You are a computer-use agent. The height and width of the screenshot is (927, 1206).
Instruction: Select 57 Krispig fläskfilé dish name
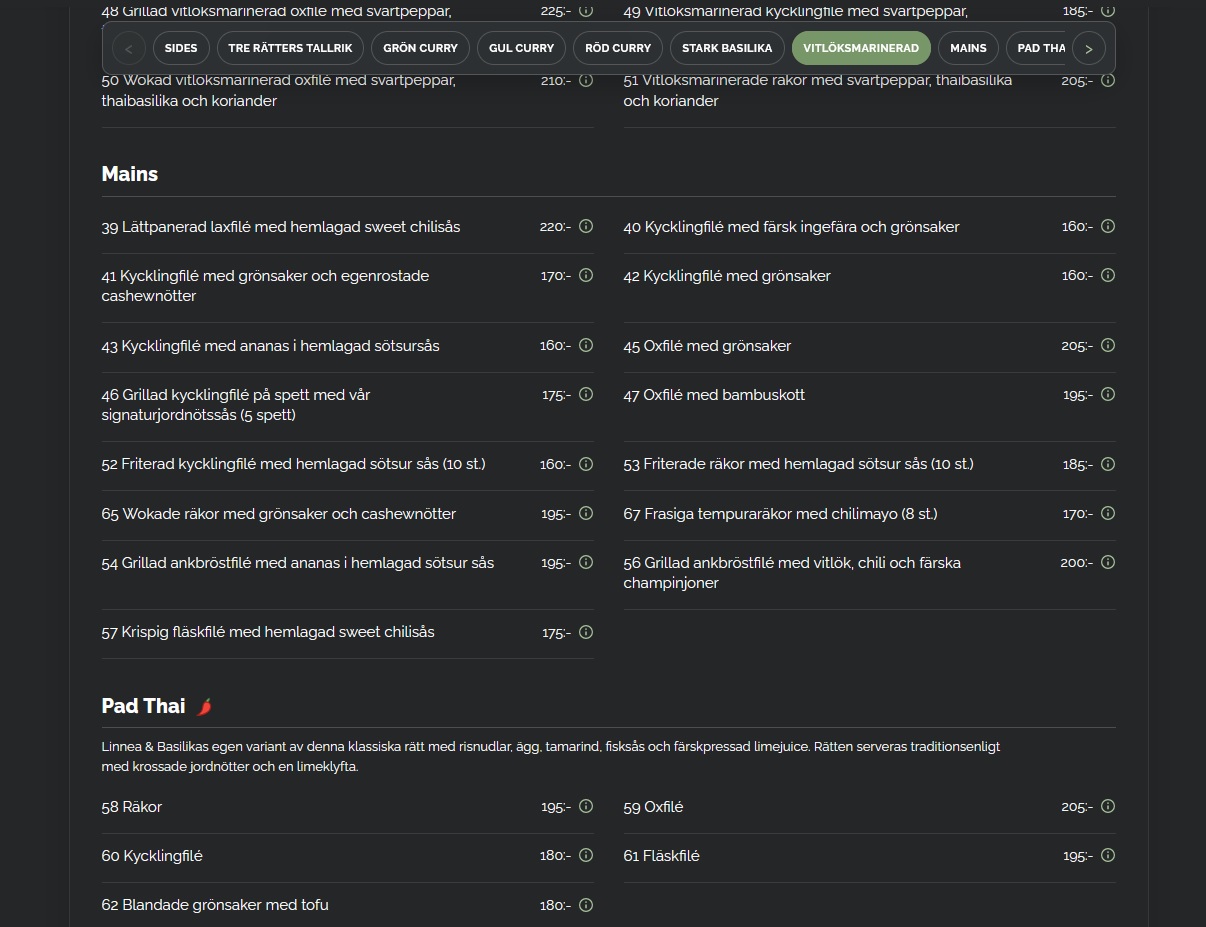point(268,632)
